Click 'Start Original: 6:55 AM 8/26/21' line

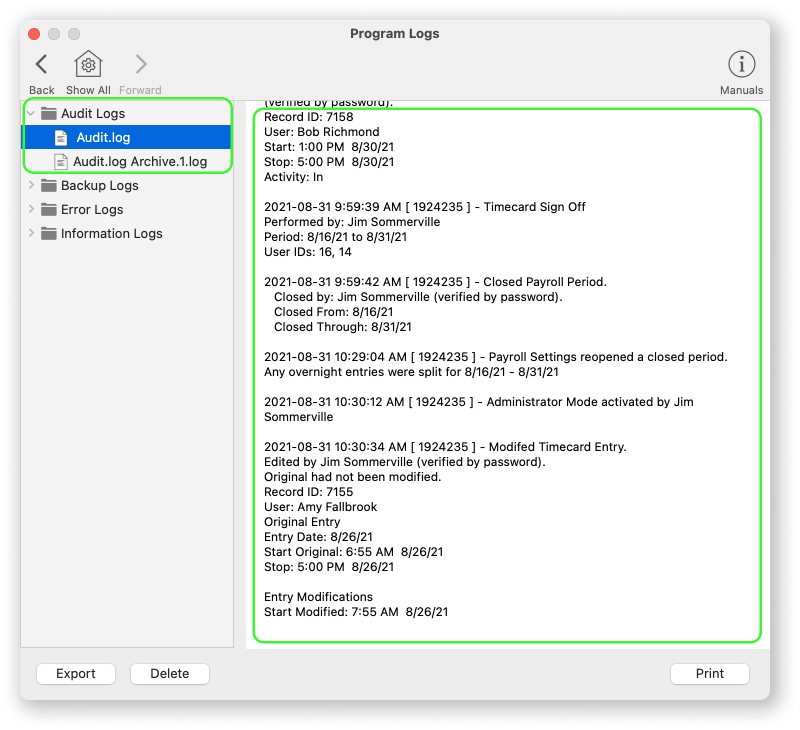(x=354, y=552)
